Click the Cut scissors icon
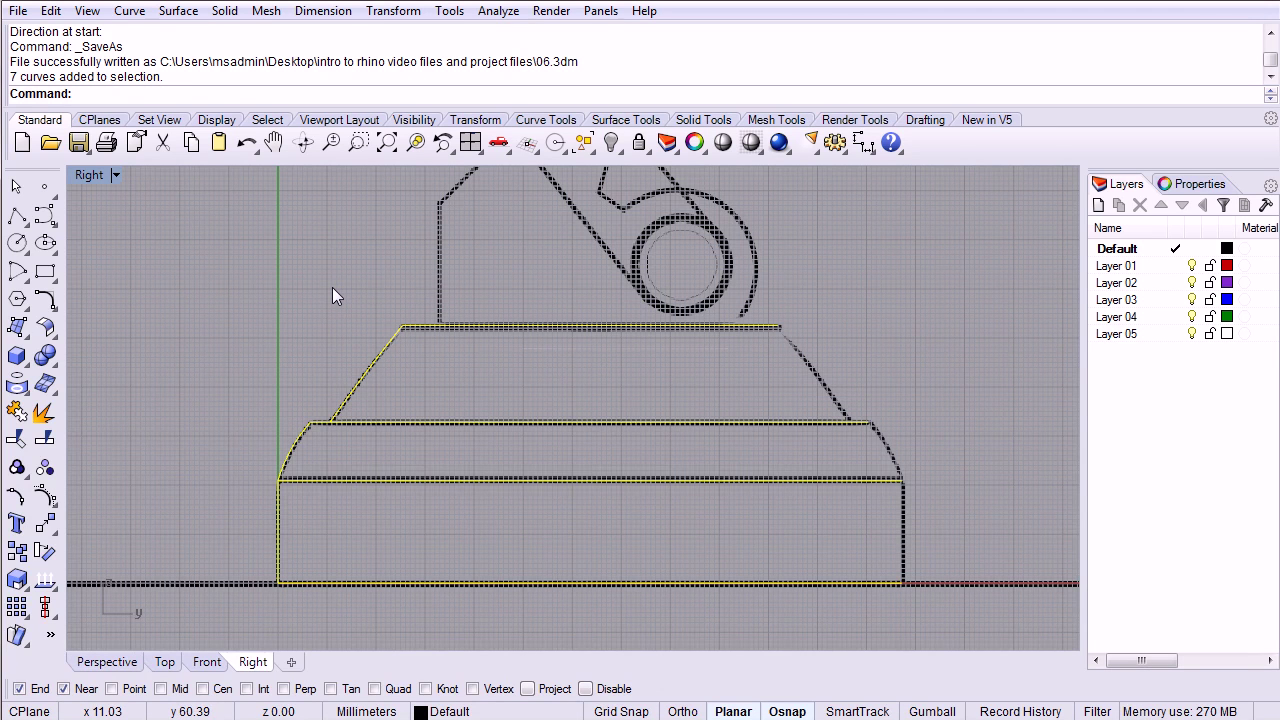Viewport: 1280px width, 720px height. point(163,143)
